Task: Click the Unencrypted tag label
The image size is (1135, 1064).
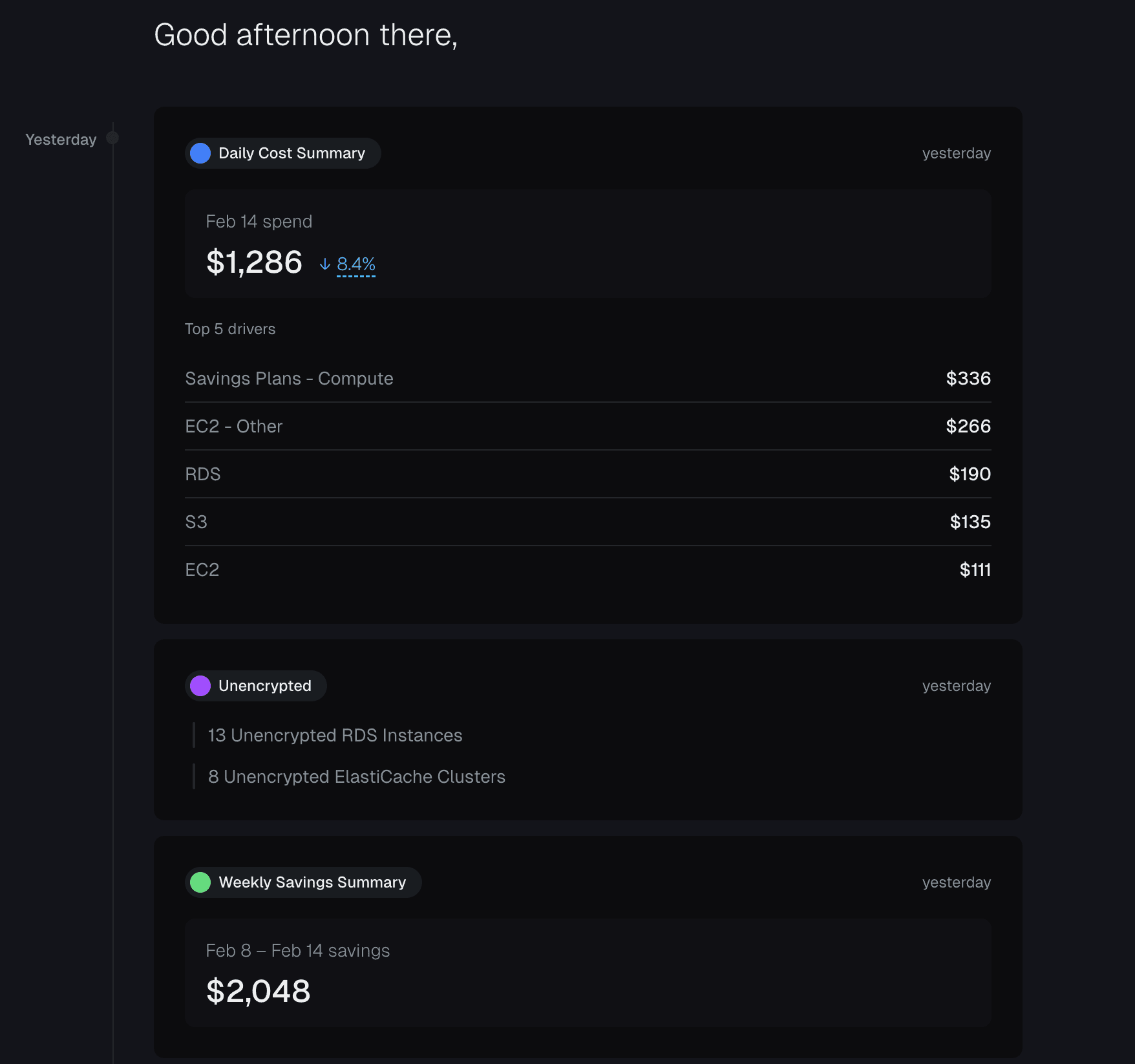Action: tap(264, 686)
